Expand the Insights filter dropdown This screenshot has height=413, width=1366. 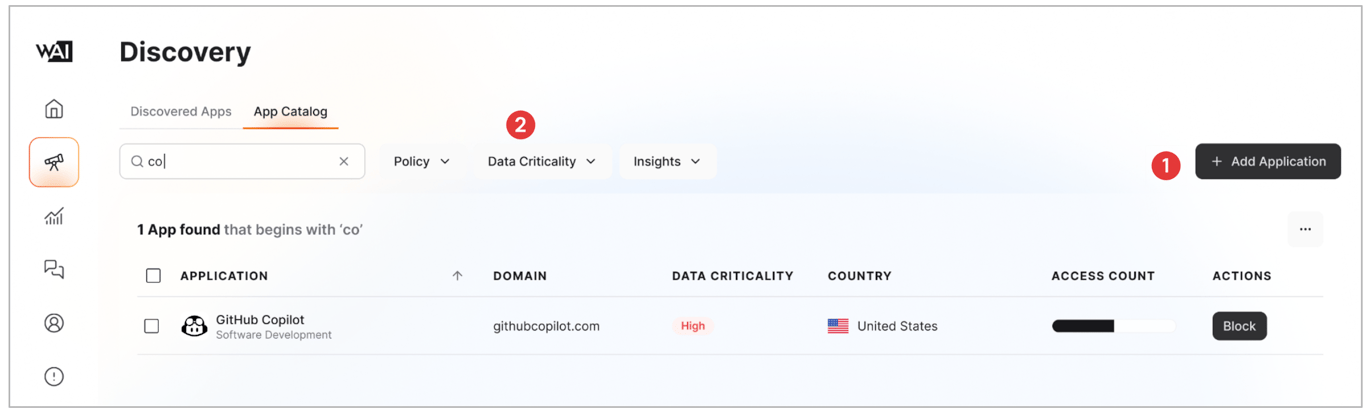coord(667,161)
